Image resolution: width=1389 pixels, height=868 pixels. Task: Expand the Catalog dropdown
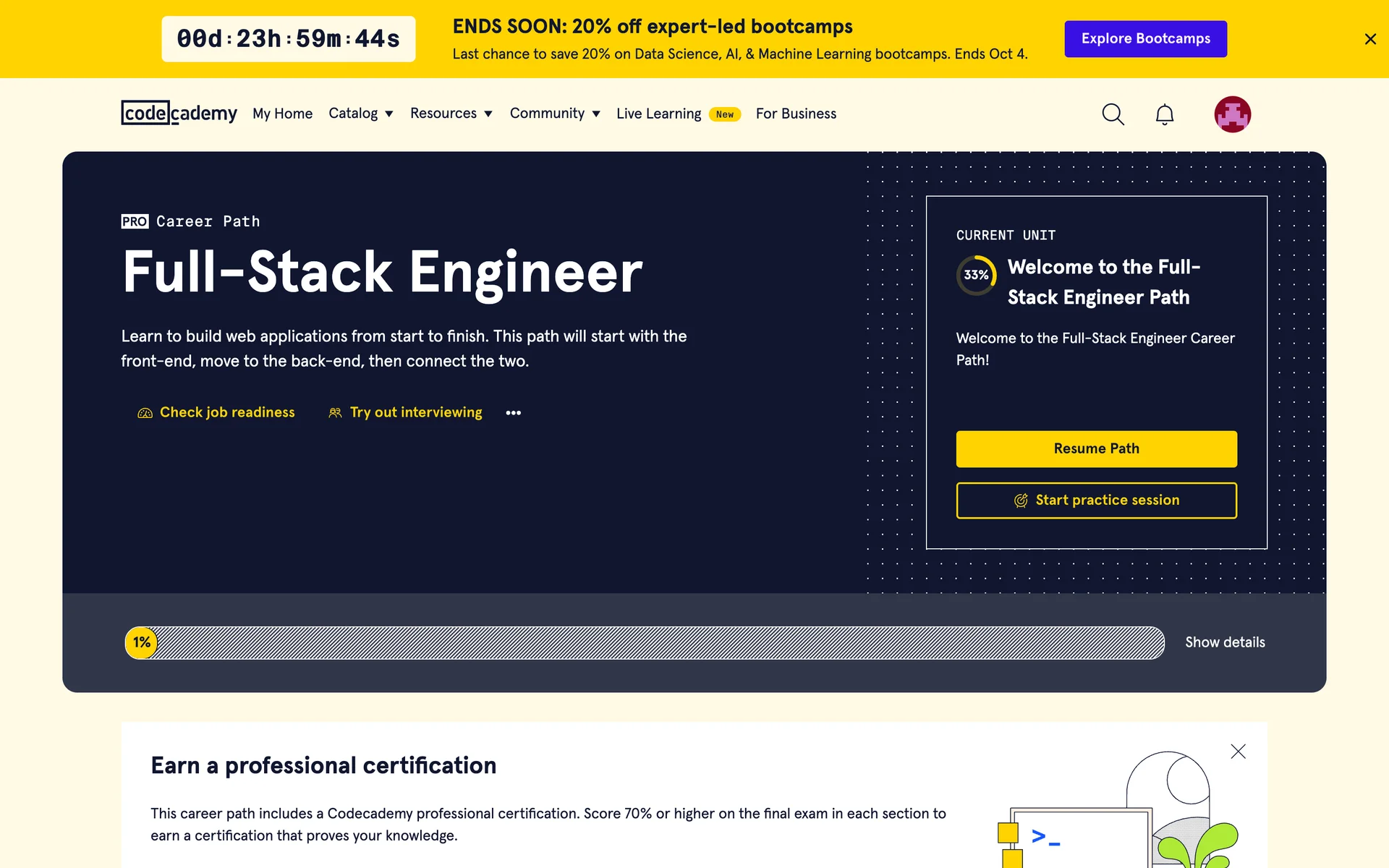tap(360, 114)
